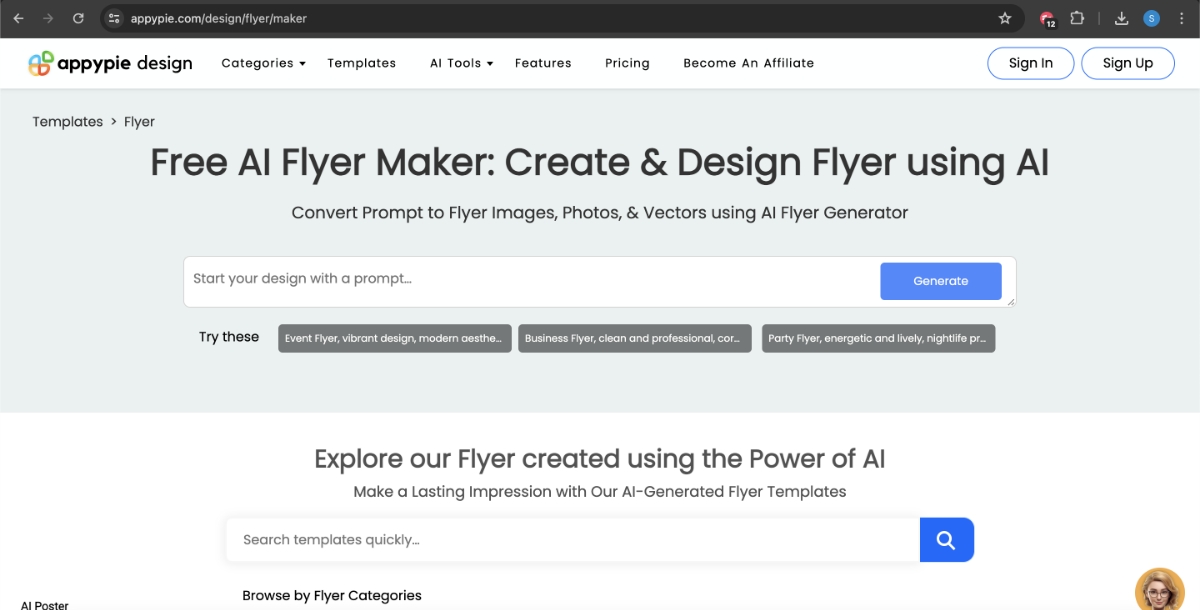This screenshot has height=610, width=1200.
Task: Click the blue search magnifier icon
Action: [946, 539]
